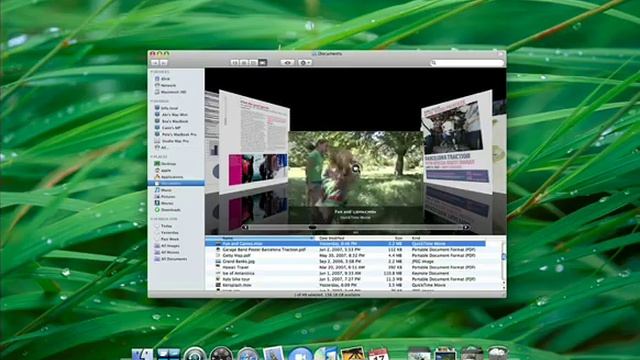
Task: Select the Cover Flow view button
Action: point(262,62)
